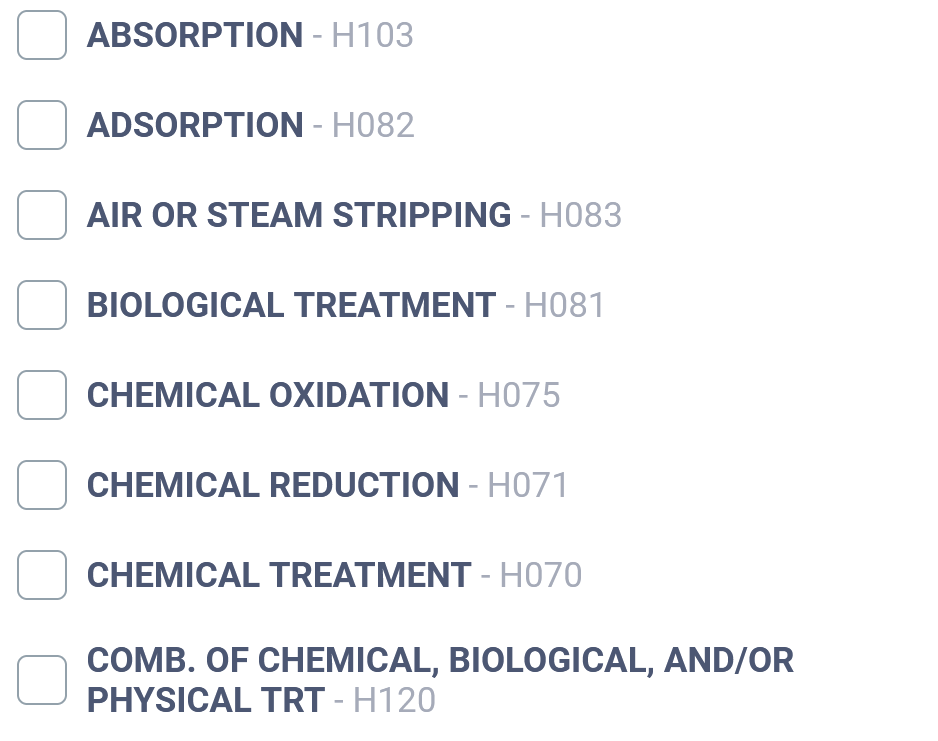
Task: Select the BIOLOGICAL TREATMENT checkbox
Action: point(42,305)
